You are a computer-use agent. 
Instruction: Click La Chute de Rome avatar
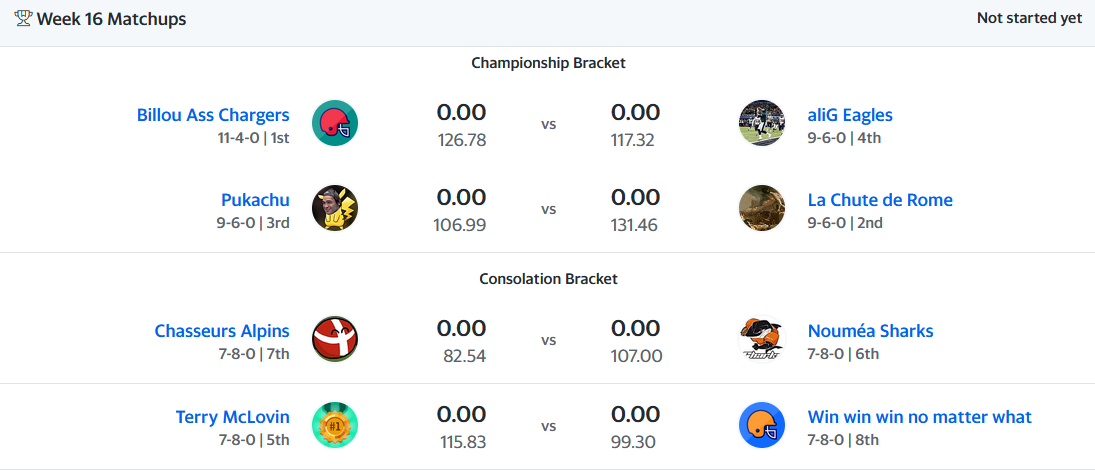tap(762, 209)
